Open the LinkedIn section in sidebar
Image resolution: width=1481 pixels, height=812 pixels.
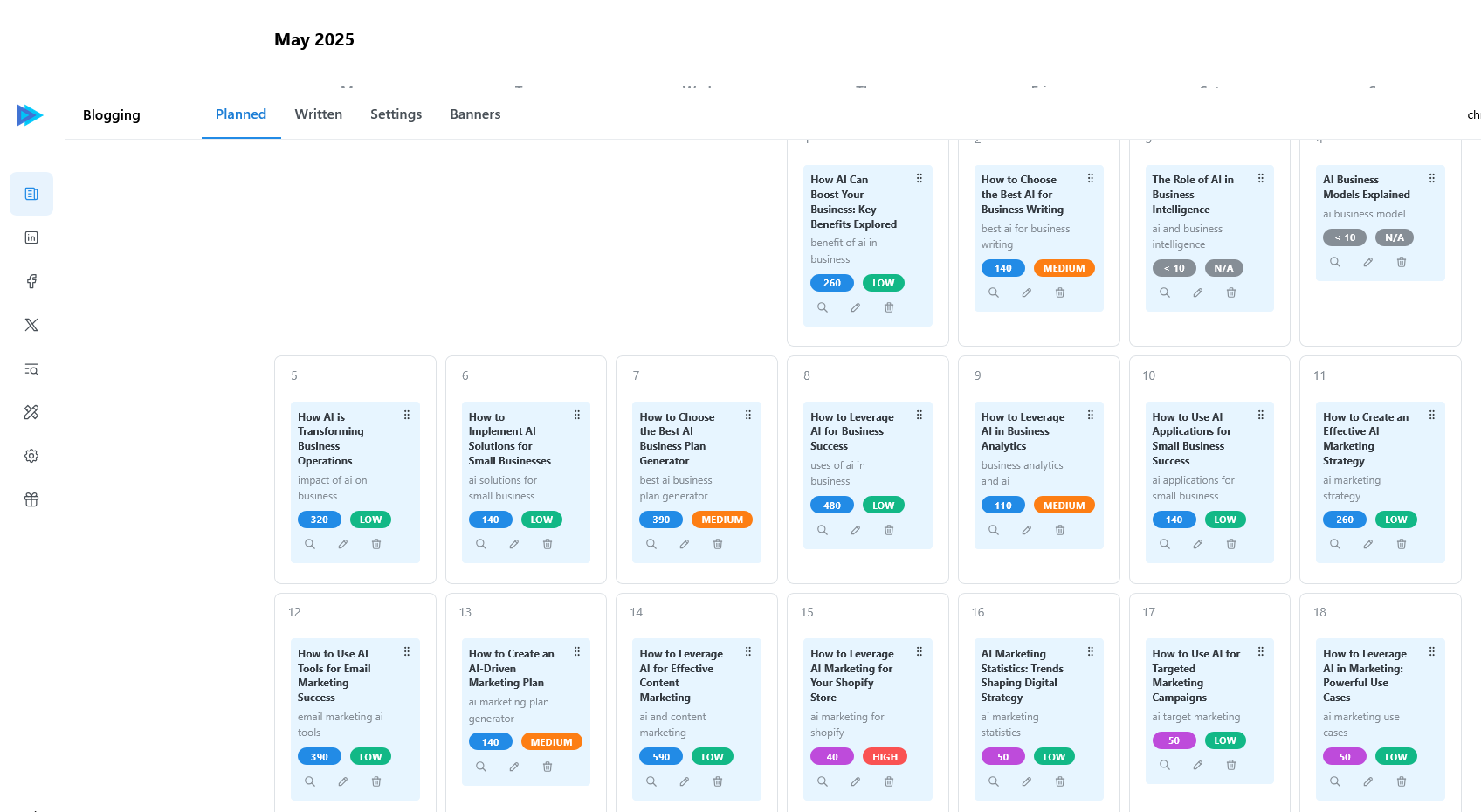31,237
